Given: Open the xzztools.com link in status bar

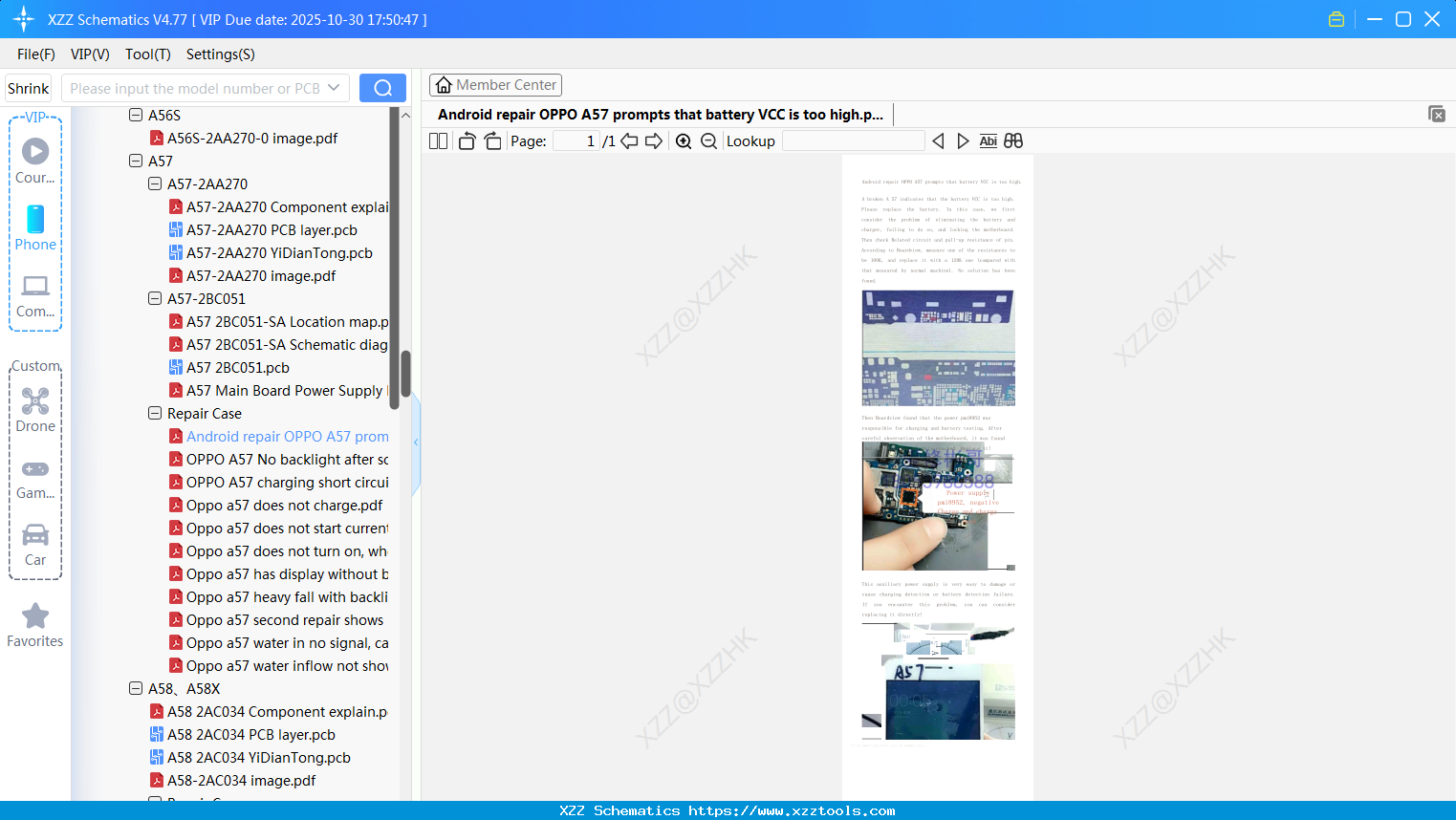Looking at the screenshot, I should (x=793, y=810).
